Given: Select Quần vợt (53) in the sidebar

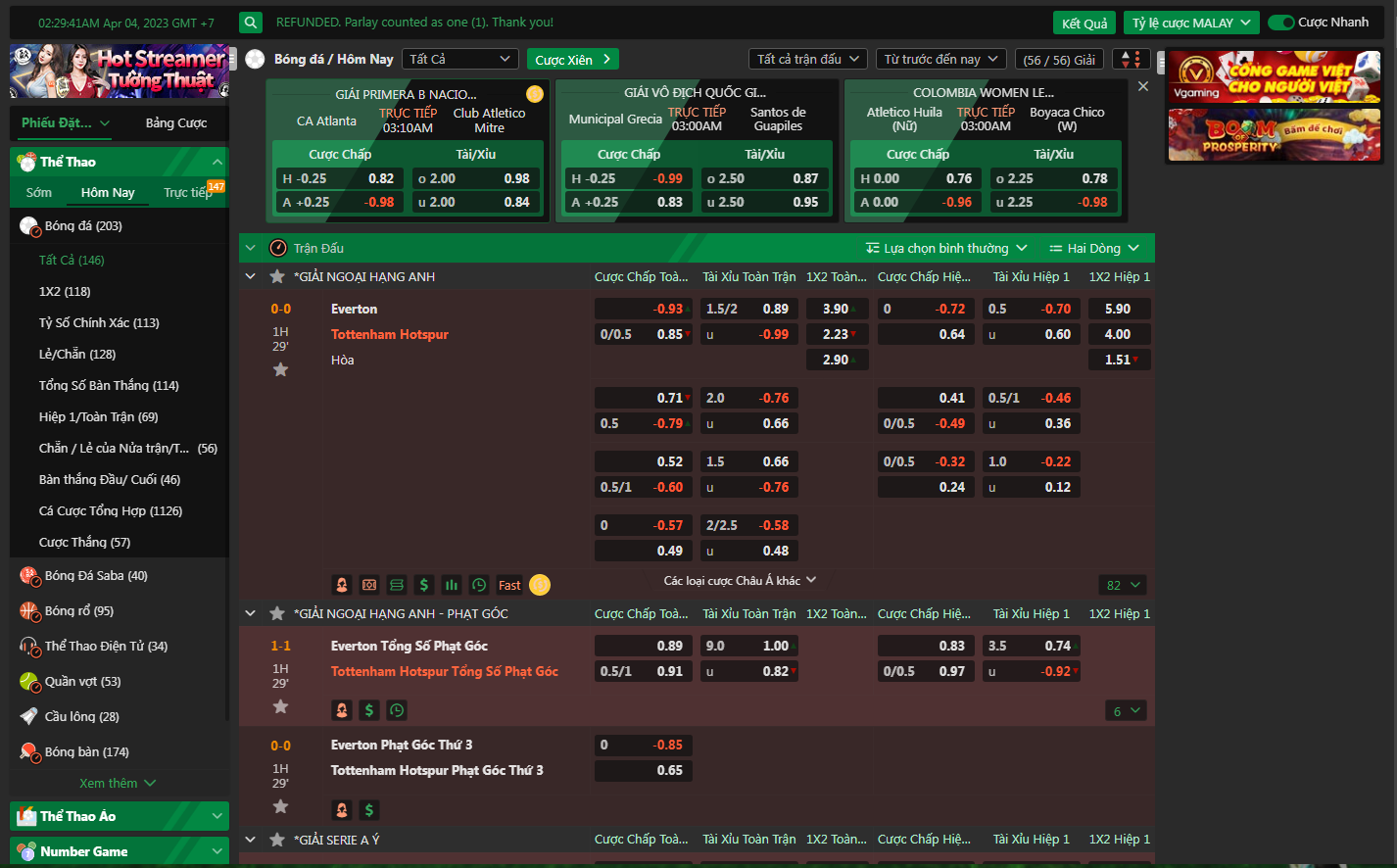Looking at the screenshot, I should click(x=120, y=681).
